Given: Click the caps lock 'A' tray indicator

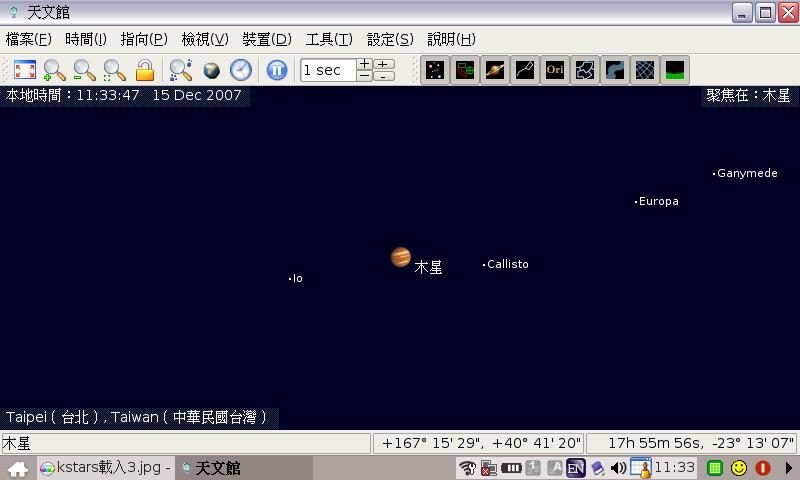Looking at the screenshot, I should click(555, 468).
